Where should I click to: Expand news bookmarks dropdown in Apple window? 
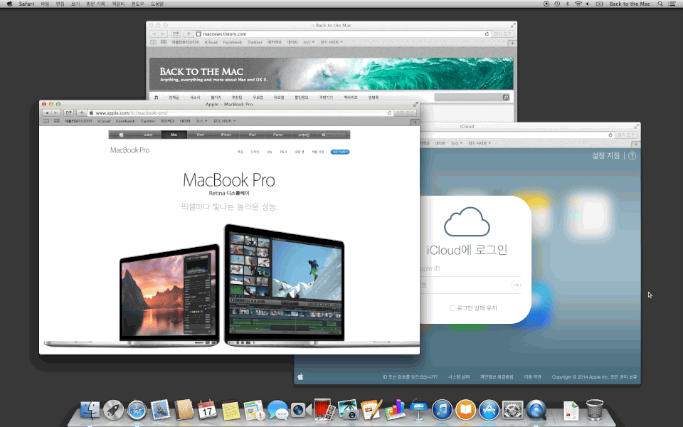201,121
